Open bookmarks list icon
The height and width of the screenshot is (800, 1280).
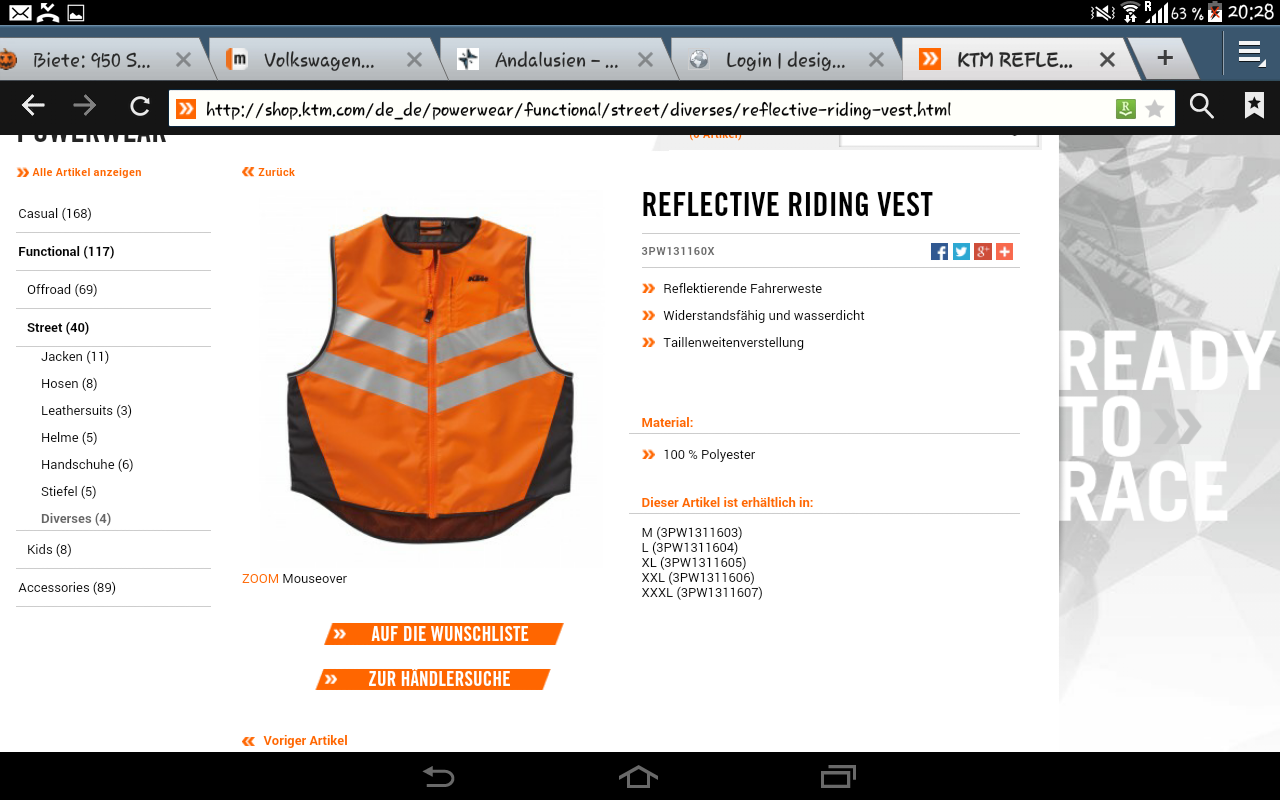tap(1254, 106)
